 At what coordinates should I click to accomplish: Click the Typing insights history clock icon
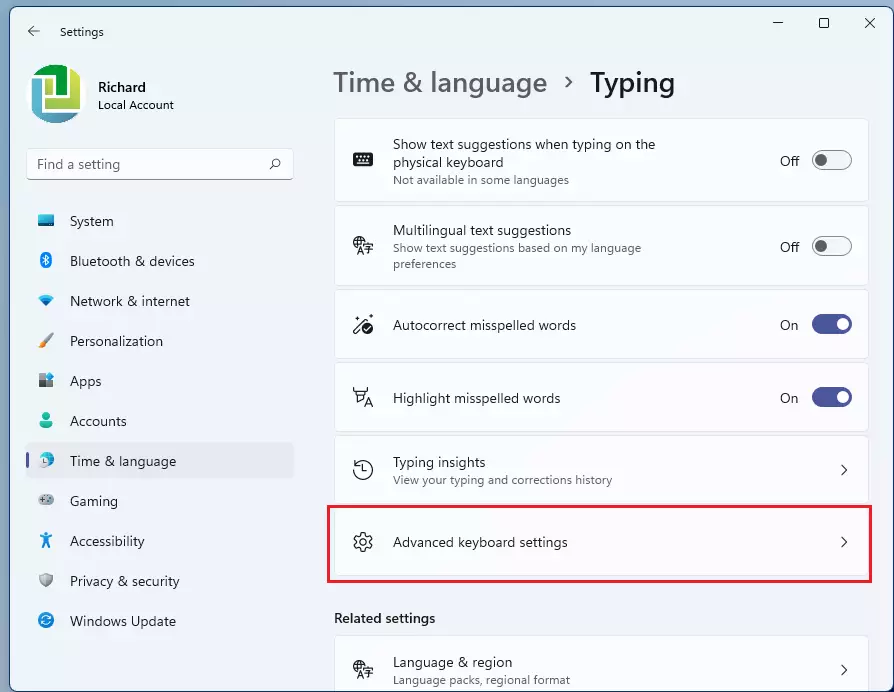363,470
